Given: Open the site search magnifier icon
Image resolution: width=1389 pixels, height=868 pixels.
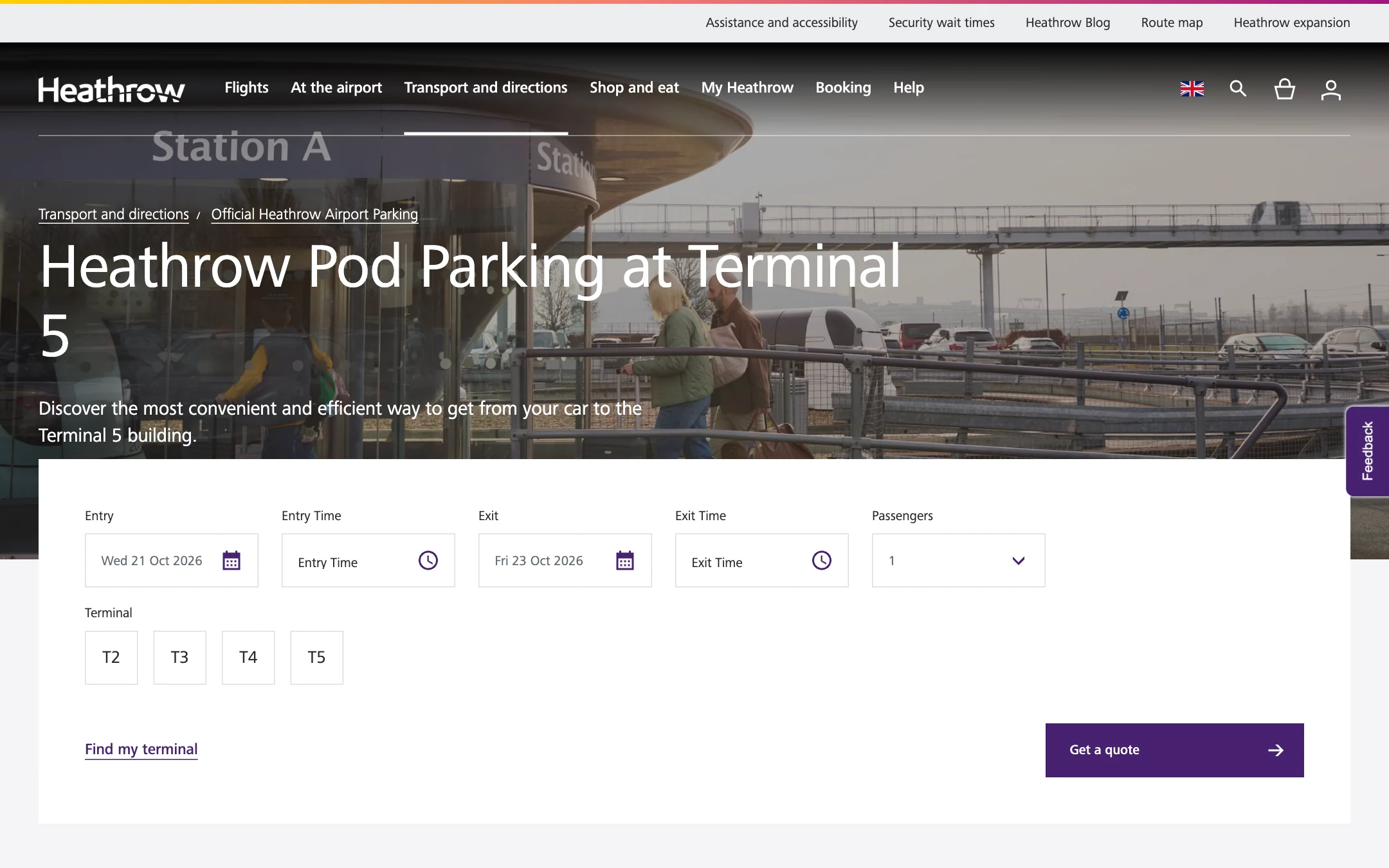Looking at the screenshot, I should click(x=1238, y=89).
